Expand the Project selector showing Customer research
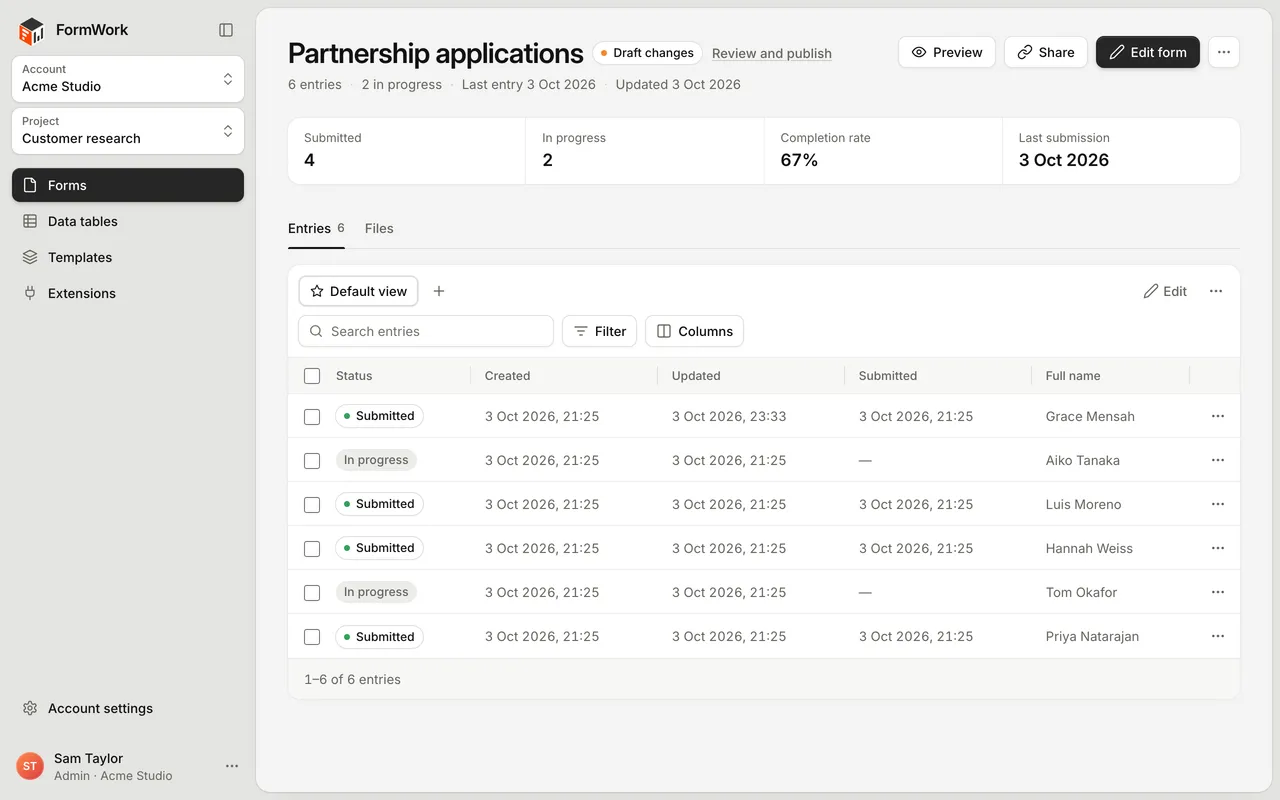 [x=128, y=131]
